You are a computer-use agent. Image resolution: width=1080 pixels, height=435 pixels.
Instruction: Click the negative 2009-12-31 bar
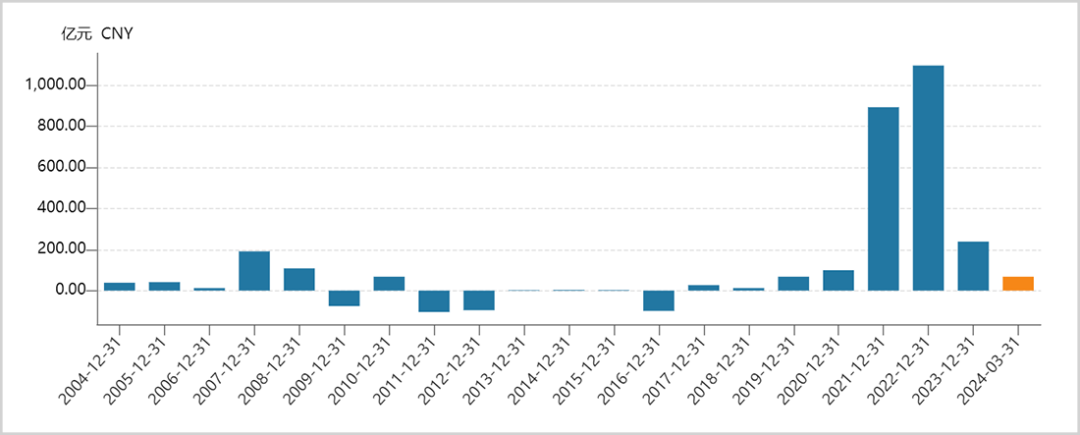click(x=344, y=298)
